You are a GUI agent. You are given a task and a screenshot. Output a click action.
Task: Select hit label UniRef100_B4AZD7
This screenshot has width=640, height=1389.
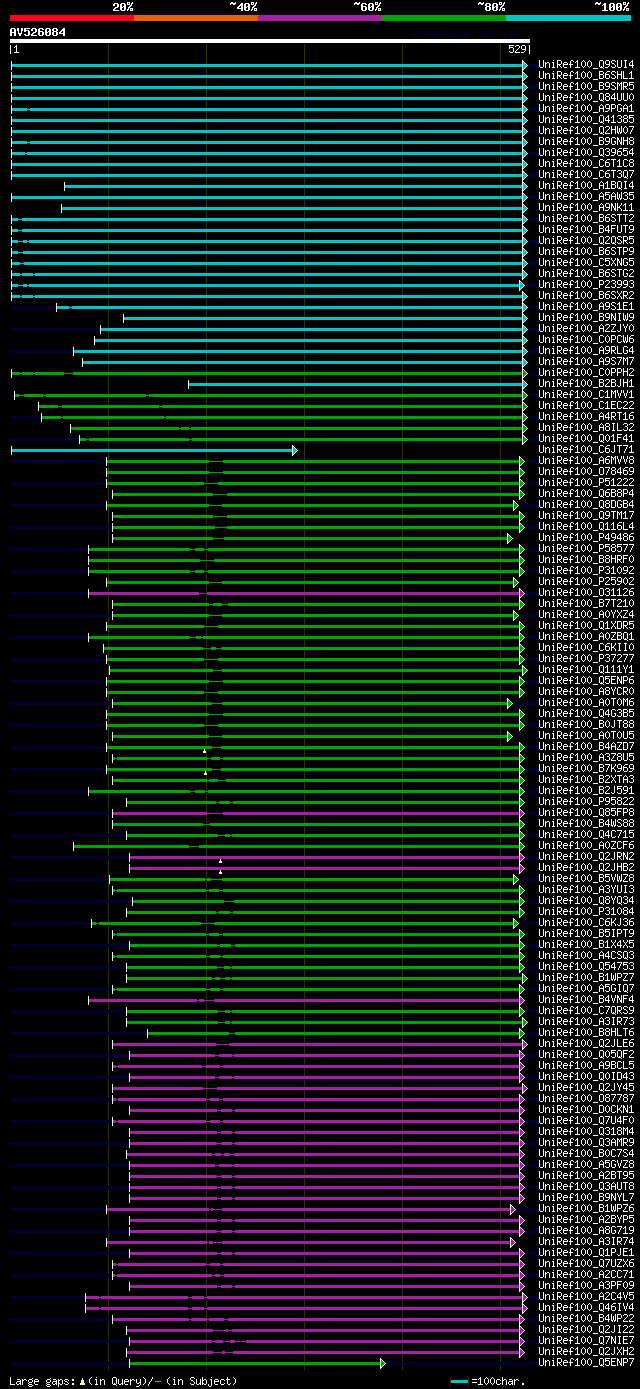tap(586, 746)
